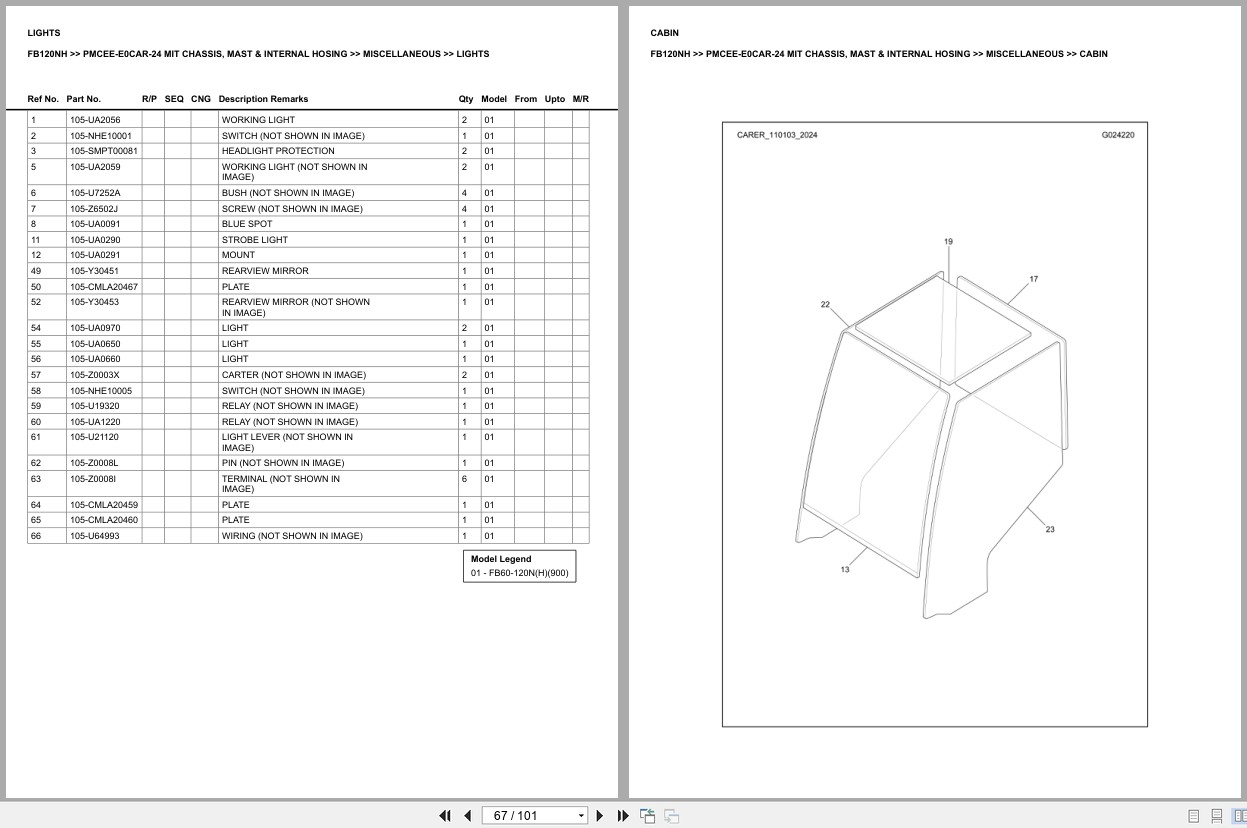Screen dimensions: 1247x828
Task: Click the Model Legend heading
Action: click(x=501, y=559)
